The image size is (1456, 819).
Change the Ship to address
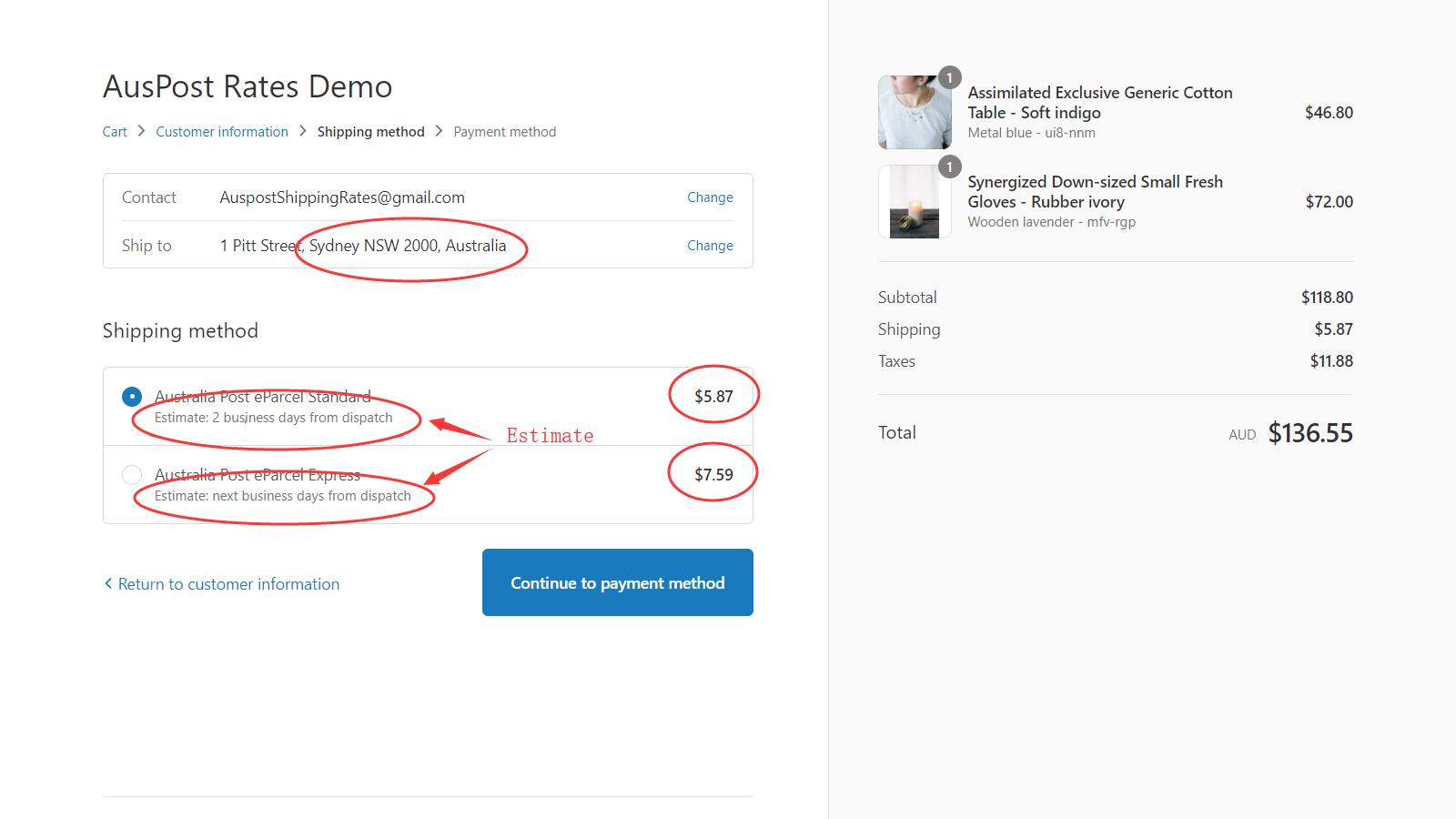click(x=710, y=246)
